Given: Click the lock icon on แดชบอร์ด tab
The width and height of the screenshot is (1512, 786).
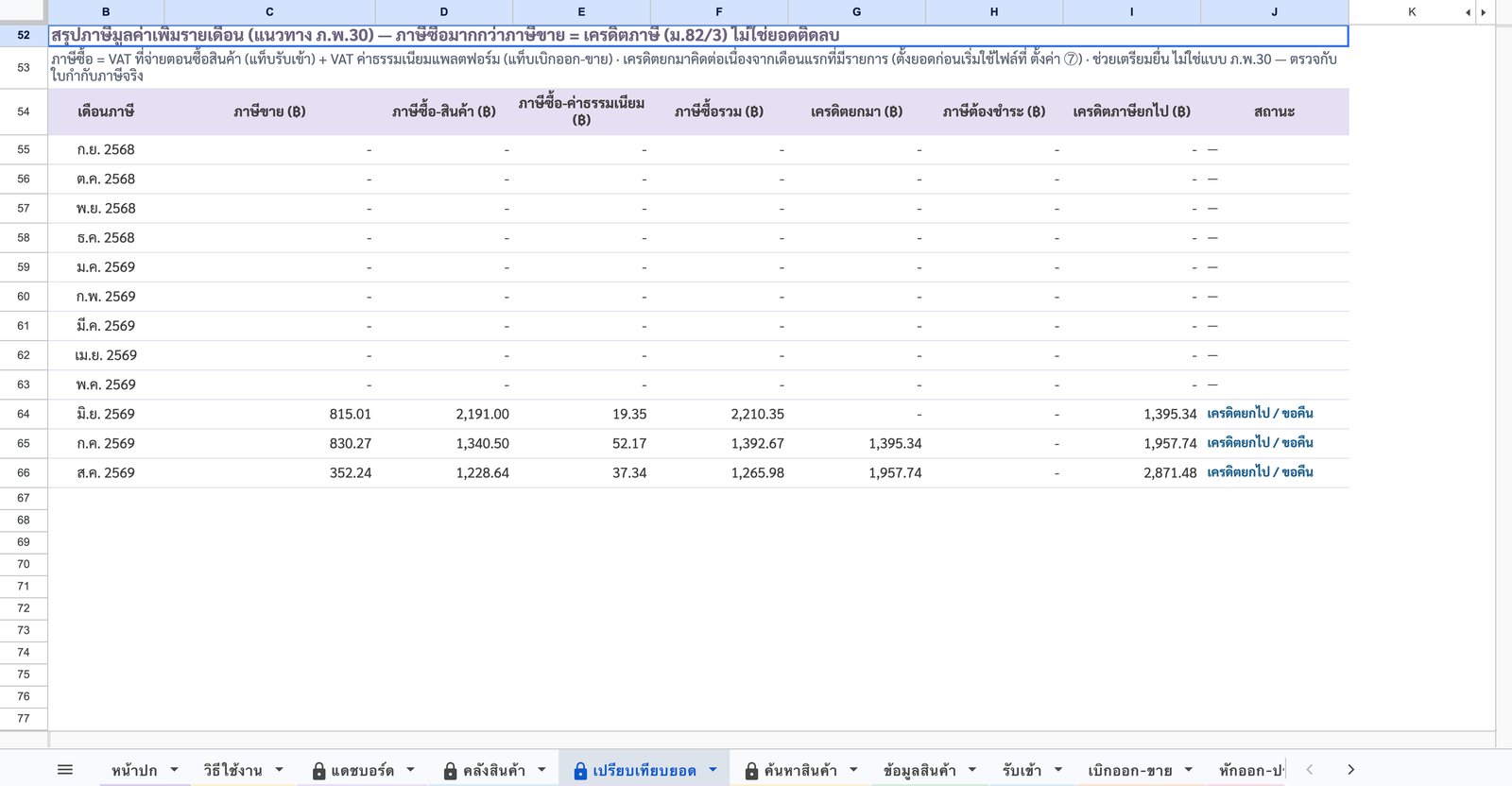Looking at the screenshot, I should [x=318, y=771].
